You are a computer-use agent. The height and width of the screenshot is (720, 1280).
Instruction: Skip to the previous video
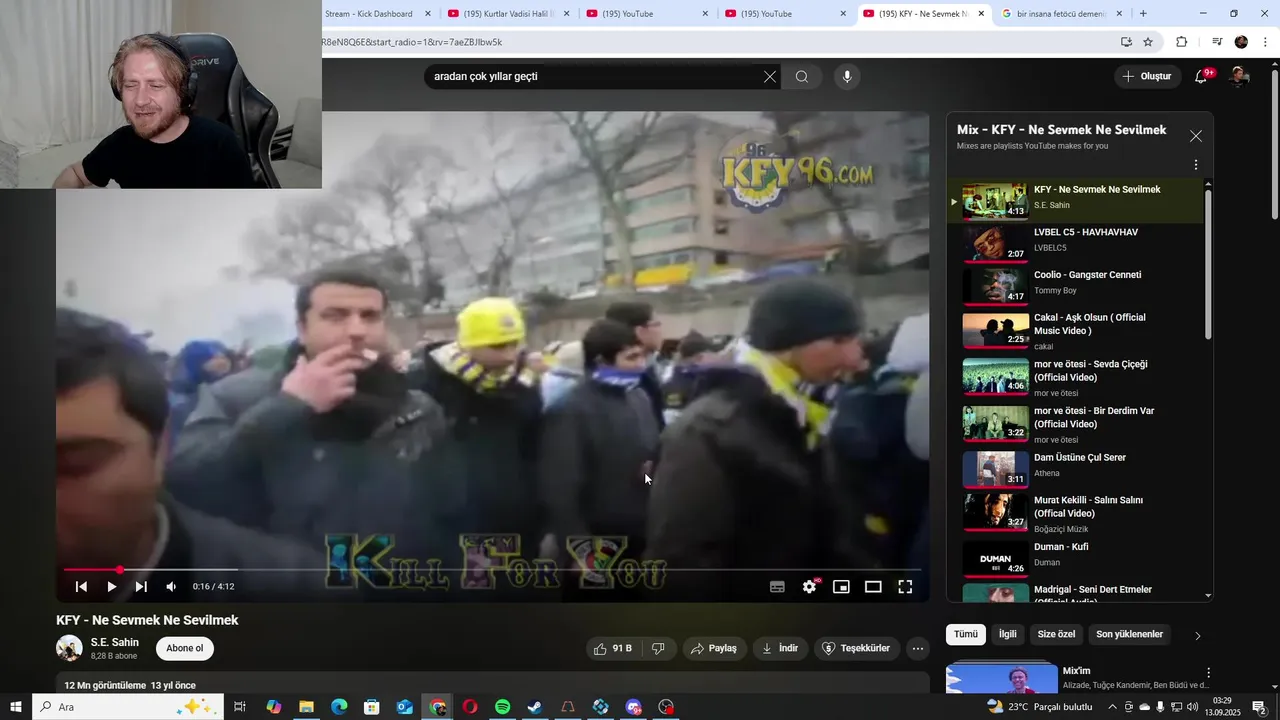[x=81, y=587]
